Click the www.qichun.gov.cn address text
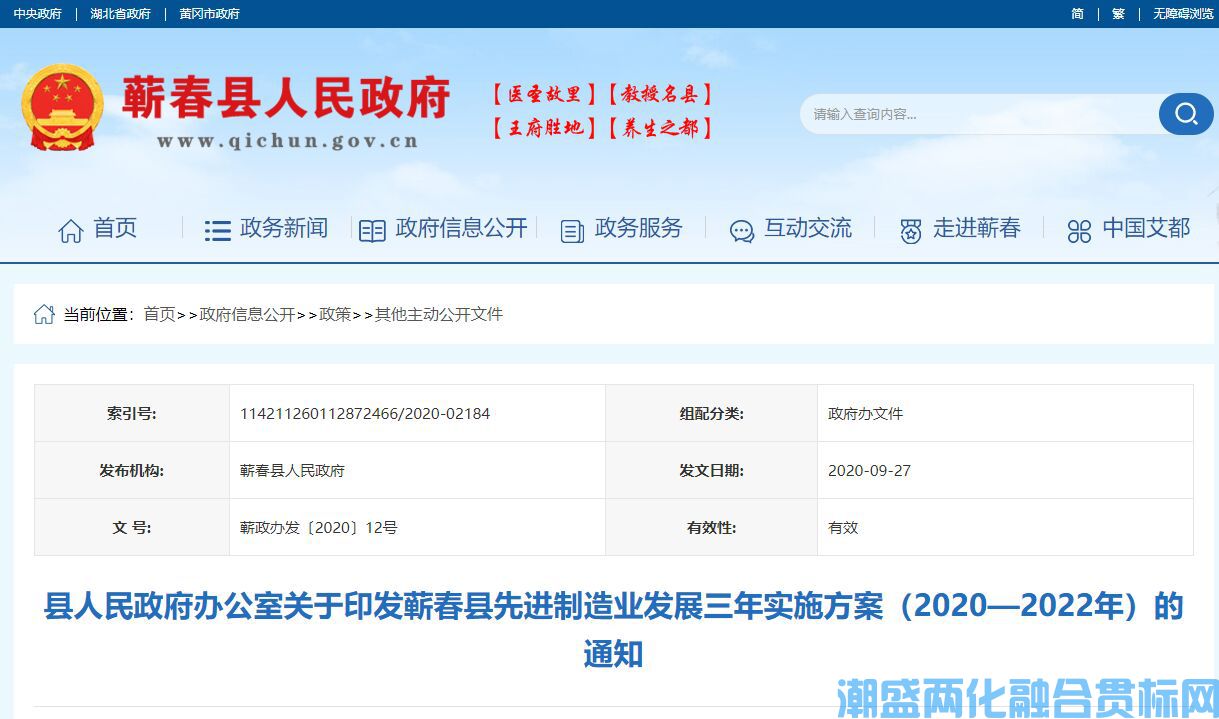 coord(288,141)
